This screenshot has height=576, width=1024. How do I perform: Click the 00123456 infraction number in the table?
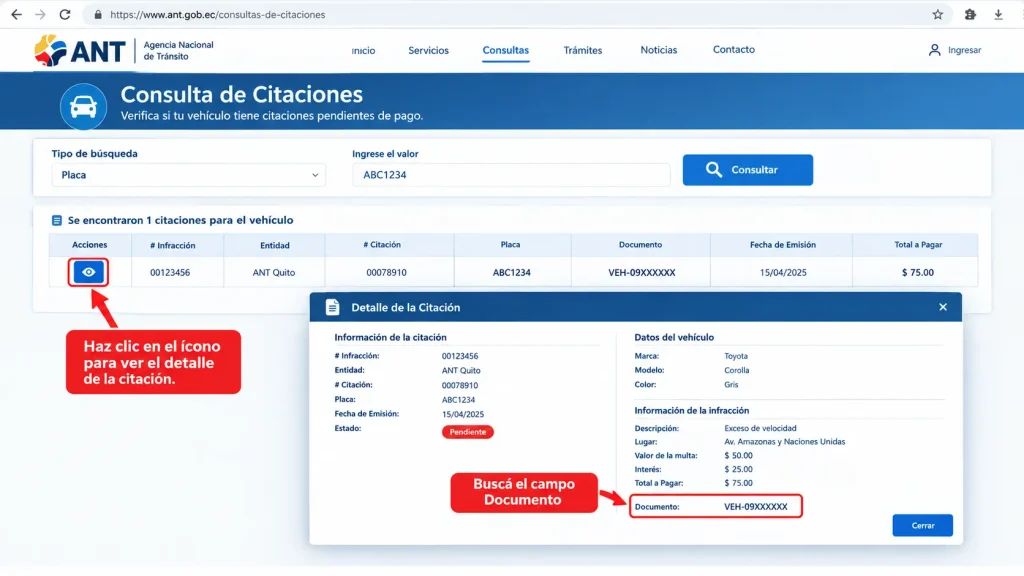click(170, 272)
